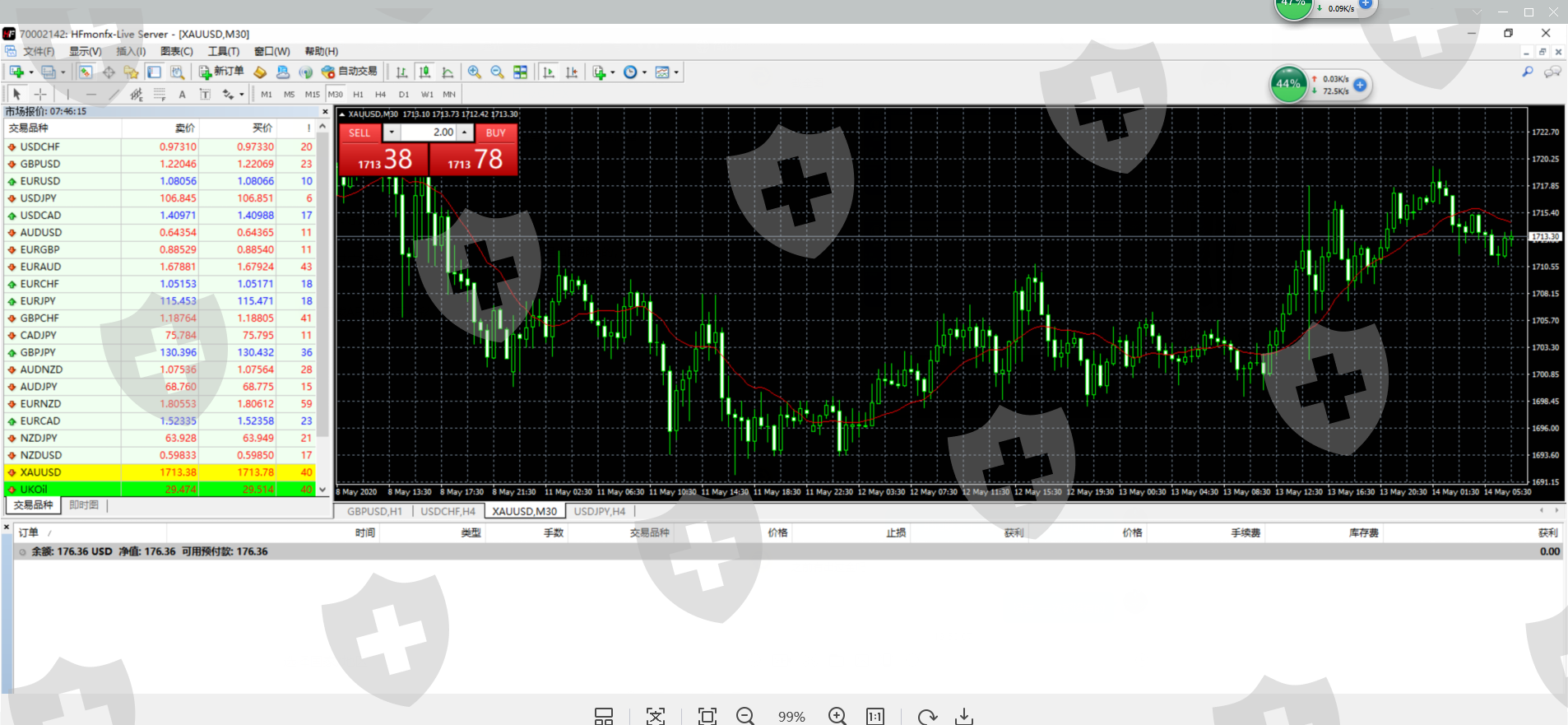This screenshot has height=725, width=1568.
Task: Zoom out the chart using toolbar magnifier
Action: (498, 72)
